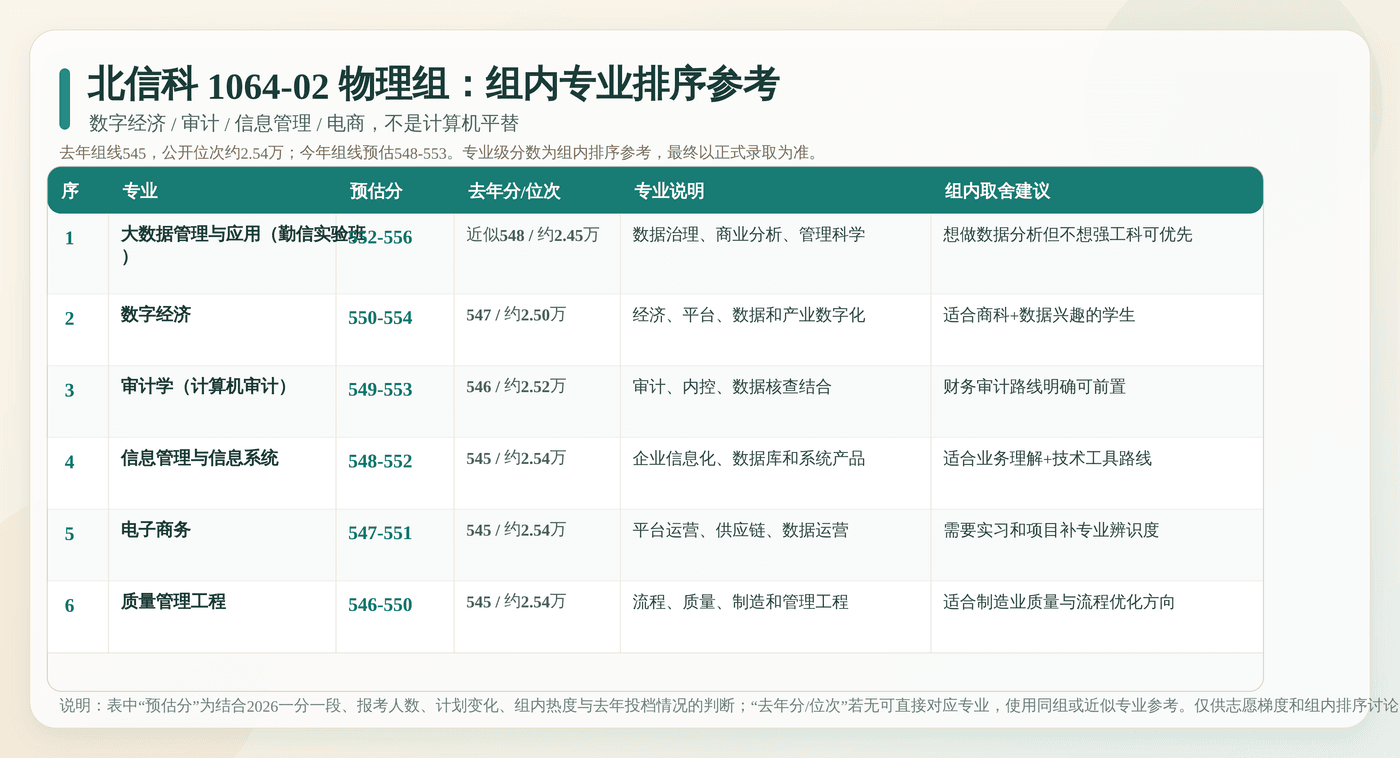Click estimated score 546-550
The width and height of the screenshot is (1400, 758).
coord(380,606)
